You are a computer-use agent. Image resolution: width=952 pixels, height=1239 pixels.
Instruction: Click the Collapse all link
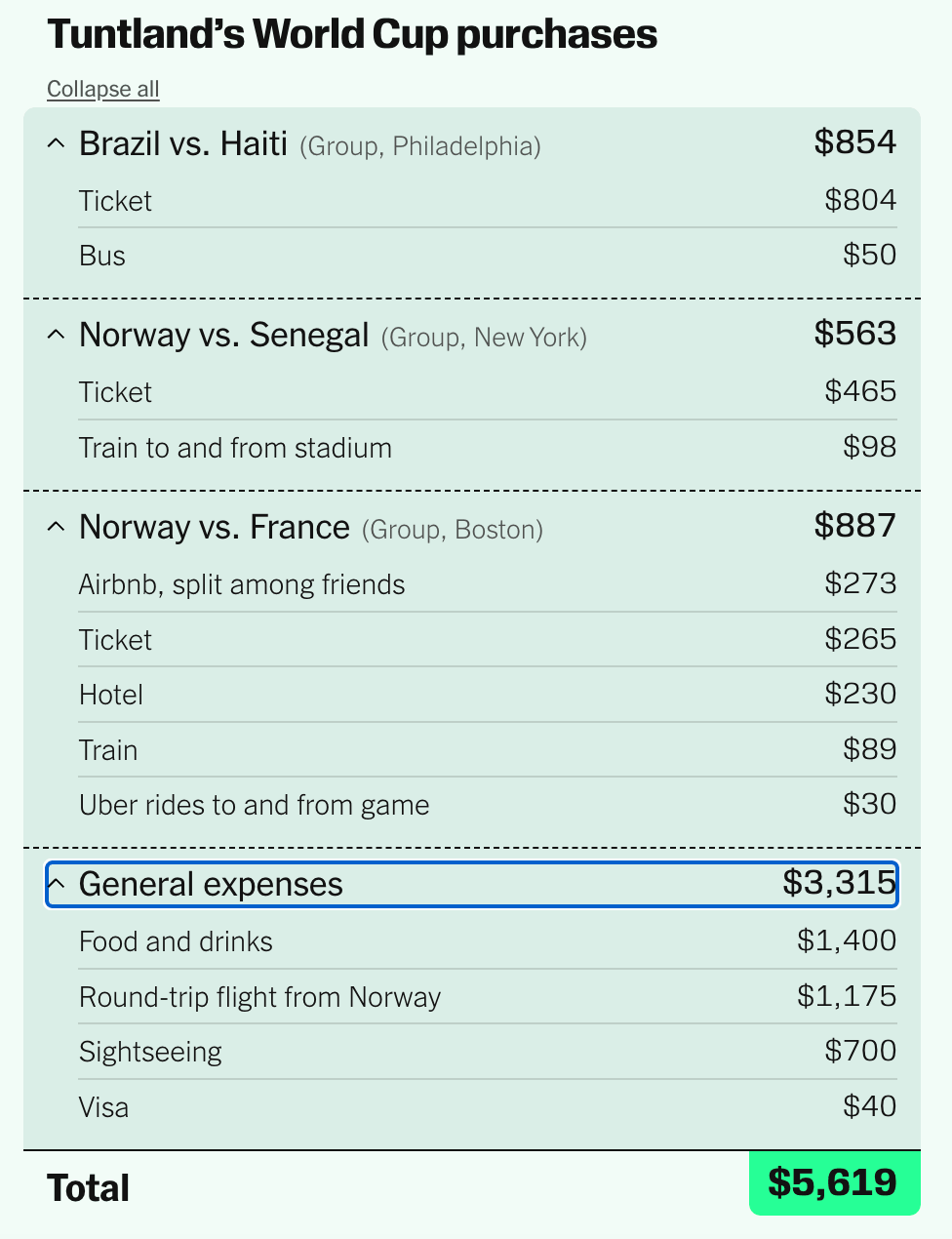(102, 89)
